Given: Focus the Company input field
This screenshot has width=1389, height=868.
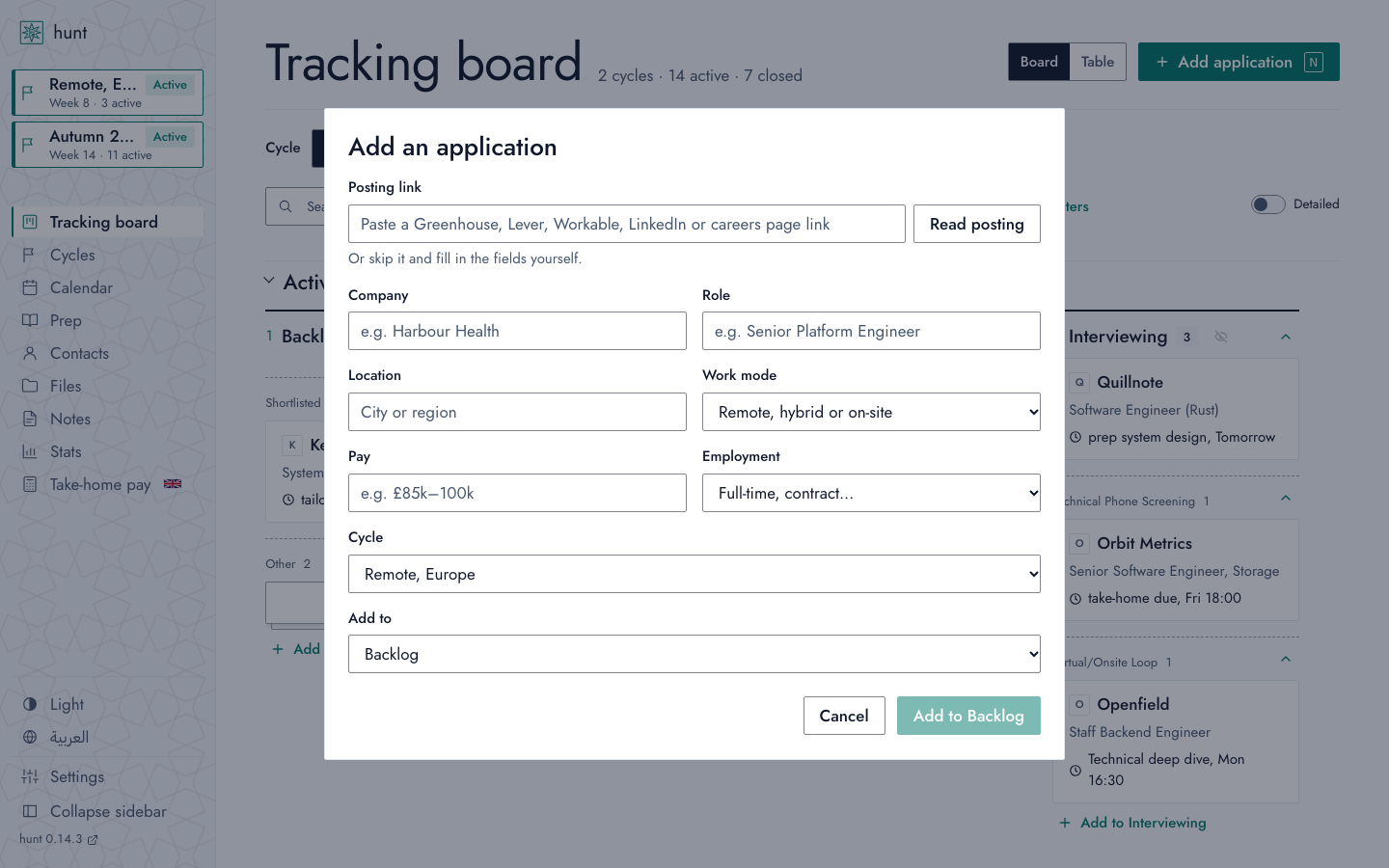Looking at the screenshot, I should click(x=517, y=331).
